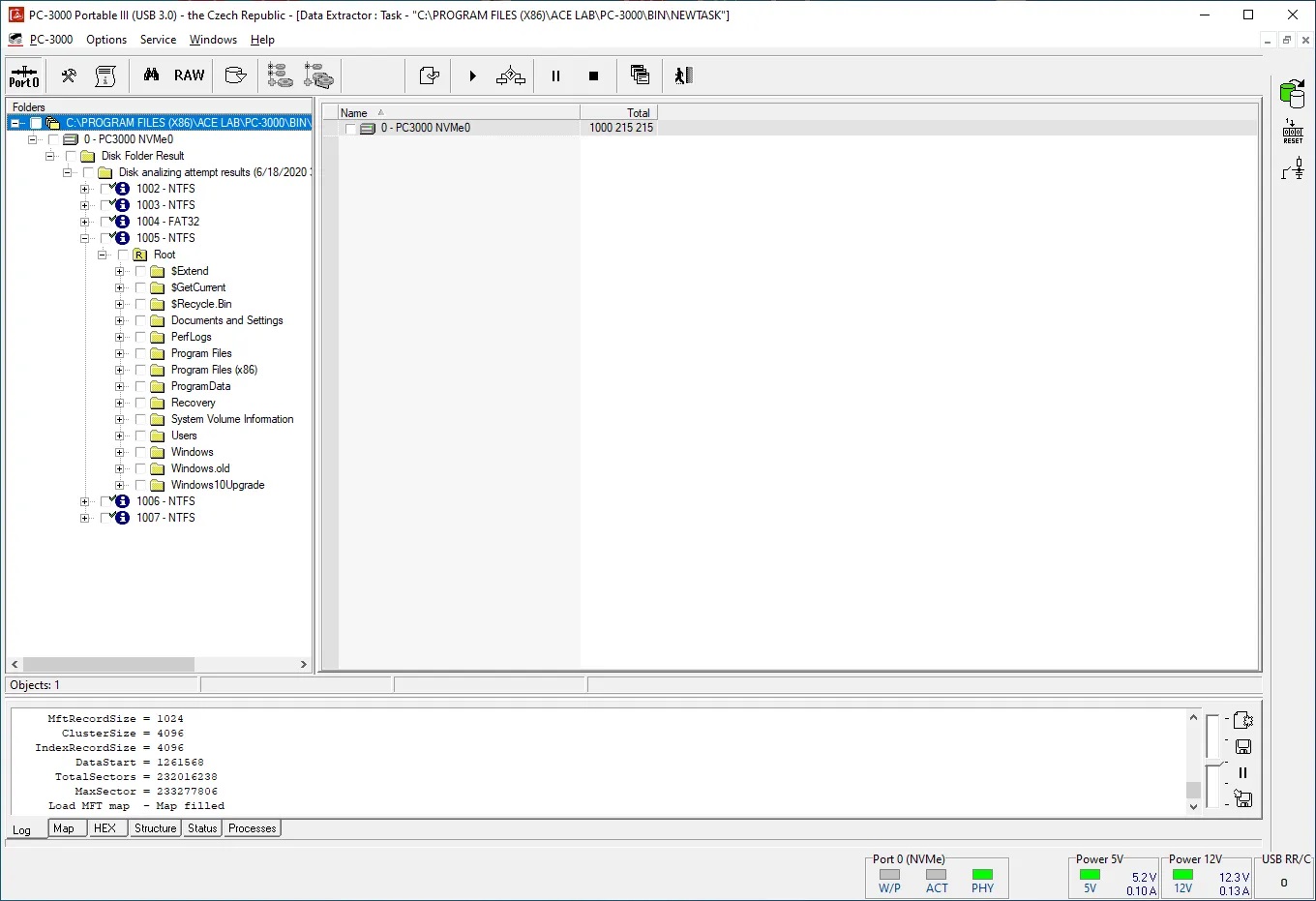Click the RESET icon on right sidebar
The height and width of the screenshot is (901, 1316).
[x=1293, y=132]
